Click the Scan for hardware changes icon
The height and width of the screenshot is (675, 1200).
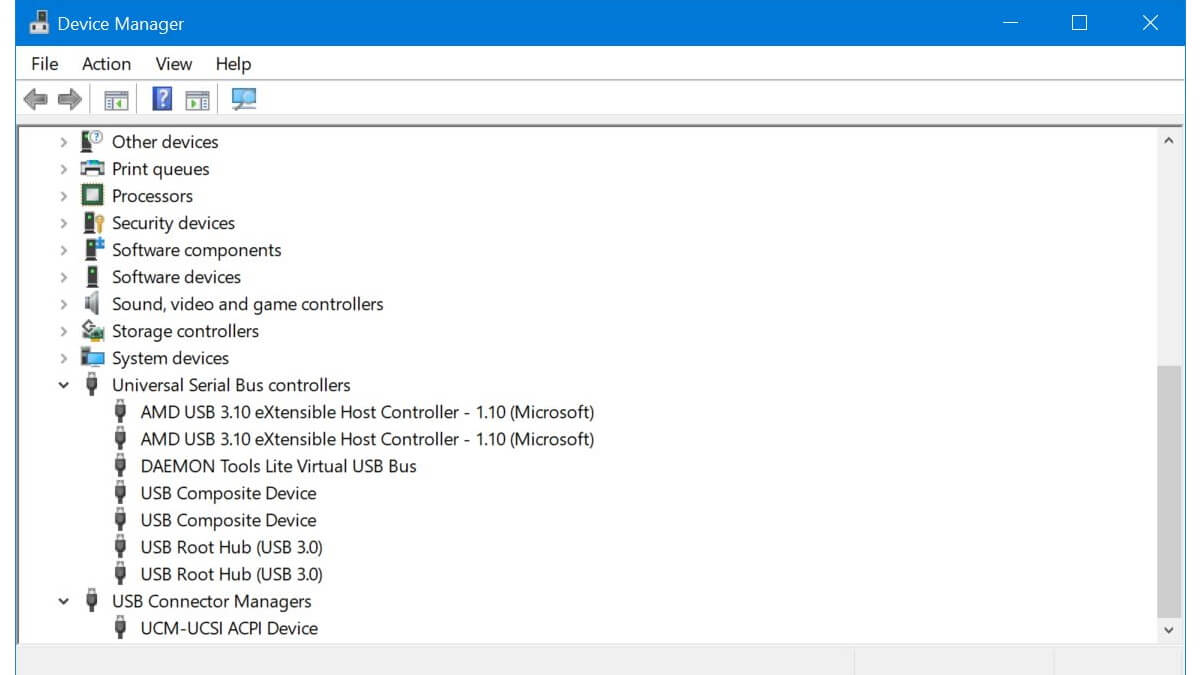tap(244, 99)
